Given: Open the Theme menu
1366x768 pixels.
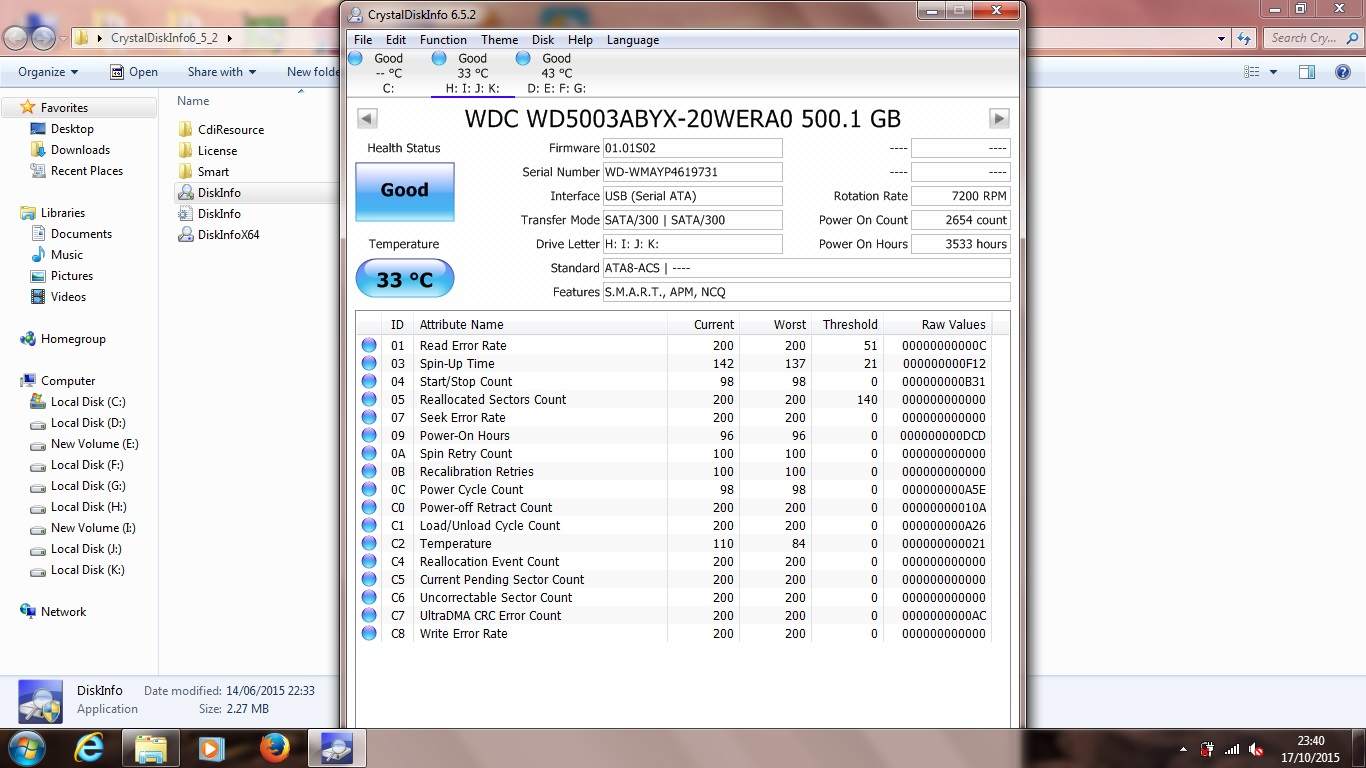Looking at the screenshot, I should pos(499,40).
